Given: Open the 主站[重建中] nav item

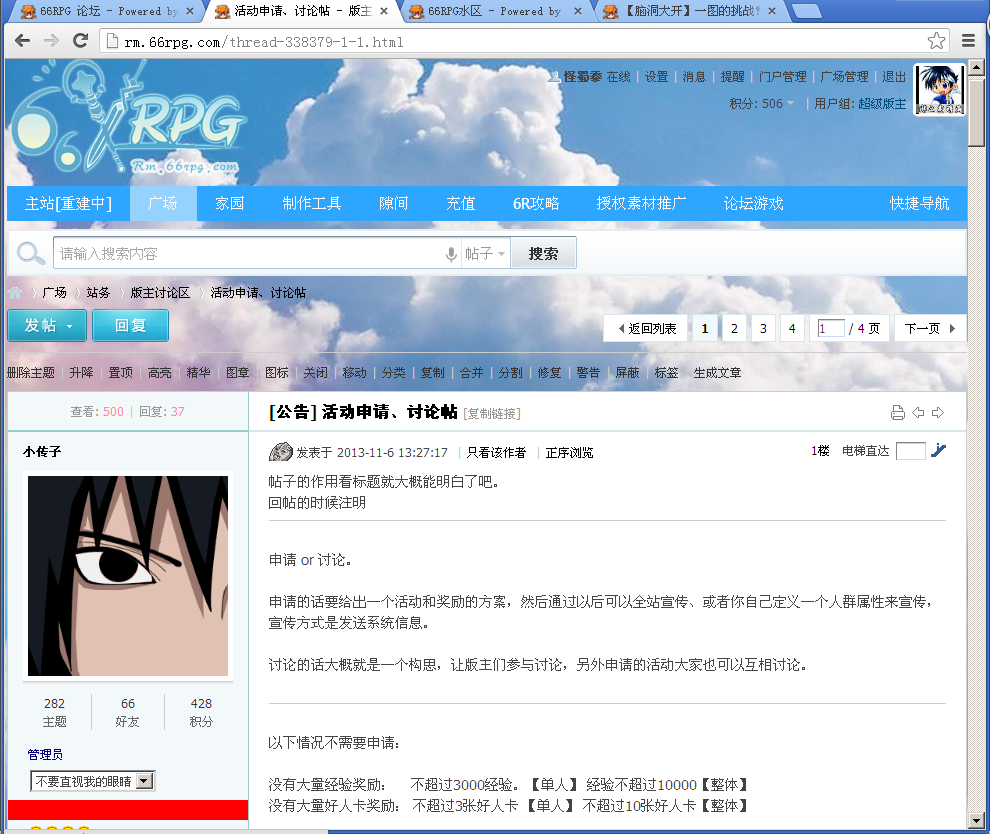Looking at the screenshot, I should 68,203.
